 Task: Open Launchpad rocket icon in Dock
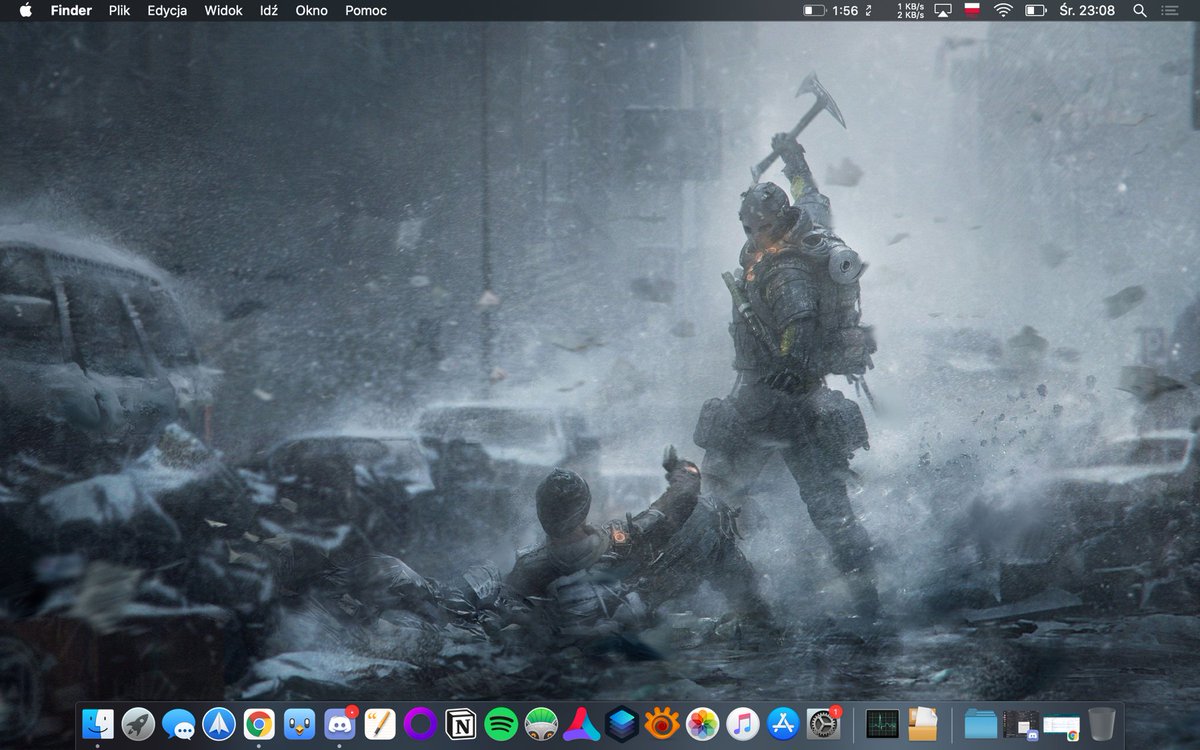point(138,723)
